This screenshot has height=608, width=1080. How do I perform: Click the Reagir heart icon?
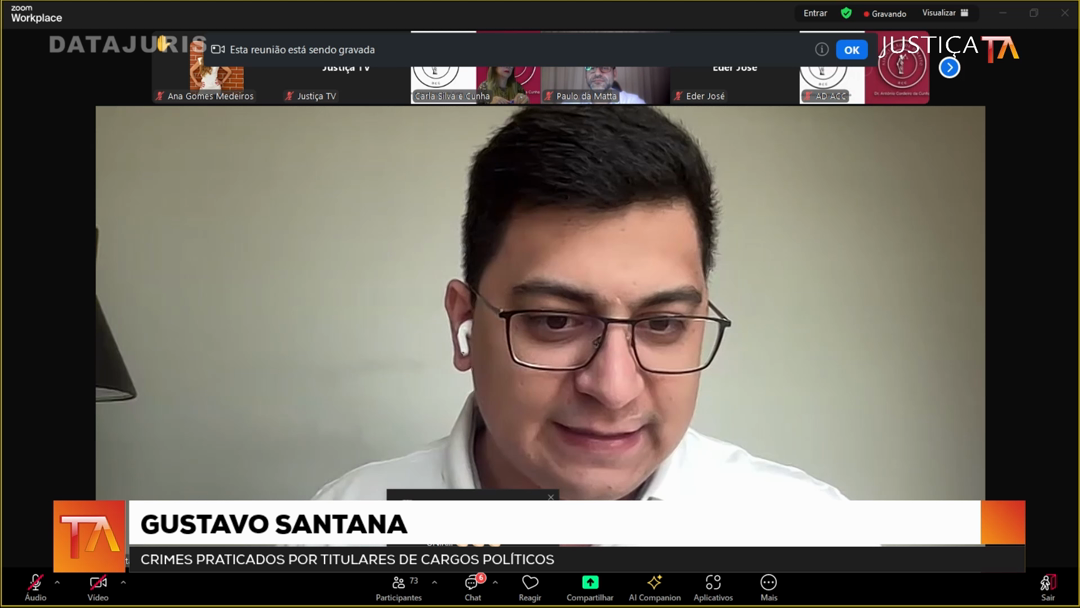tap(530, 584)
